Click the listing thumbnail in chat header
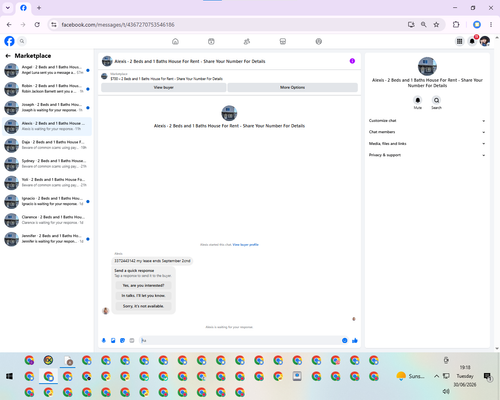The width and height of the screenshot is (500, 400). (x=107, y=61)
